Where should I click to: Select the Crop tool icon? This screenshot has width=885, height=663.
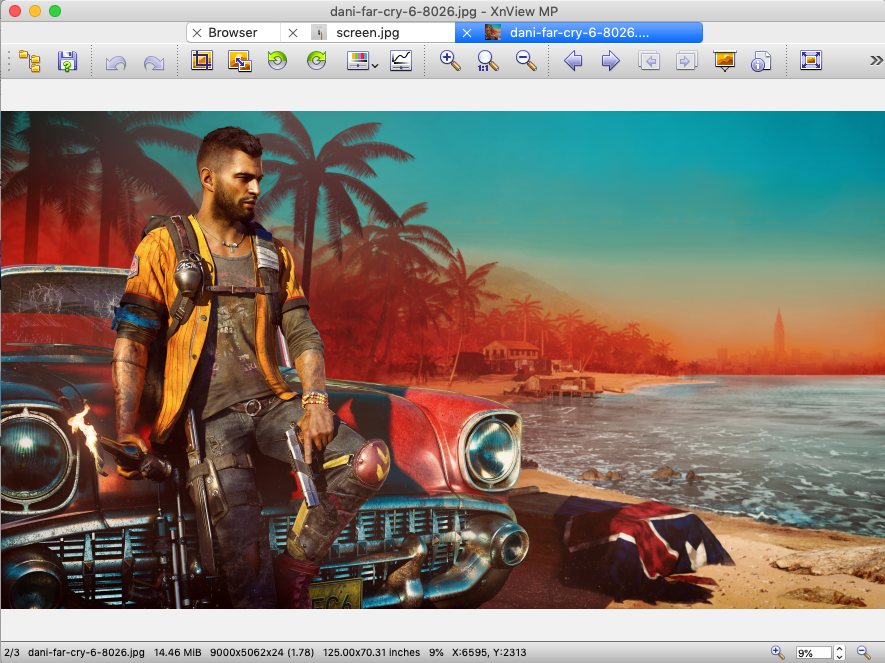201,60
